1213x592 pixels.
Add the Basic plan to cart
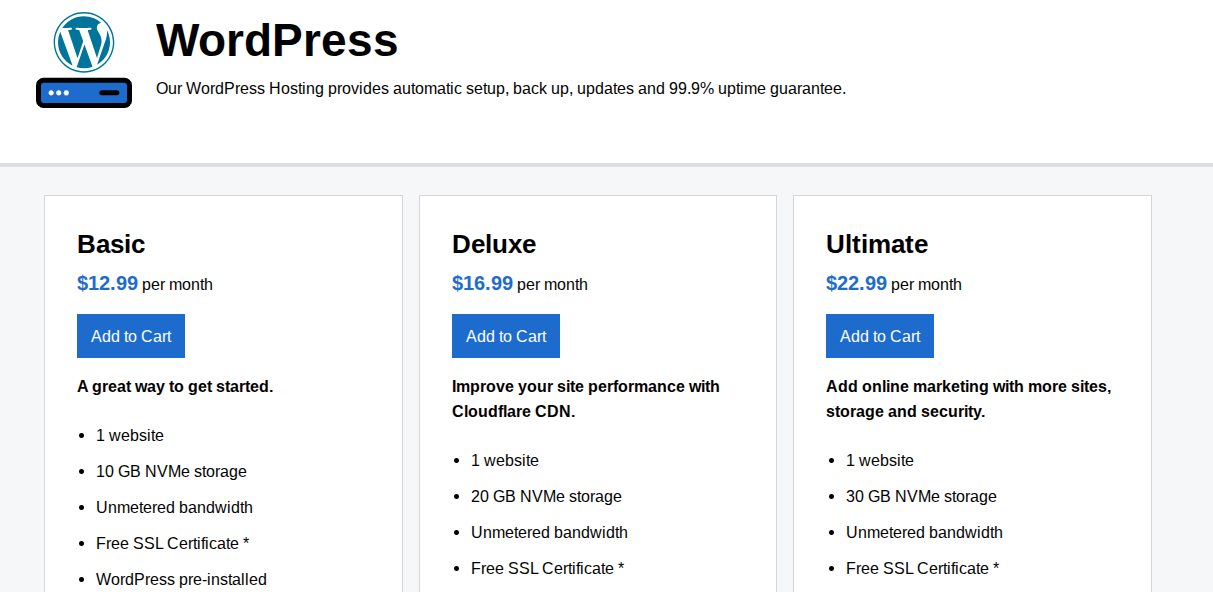click(x=131, y=336)
